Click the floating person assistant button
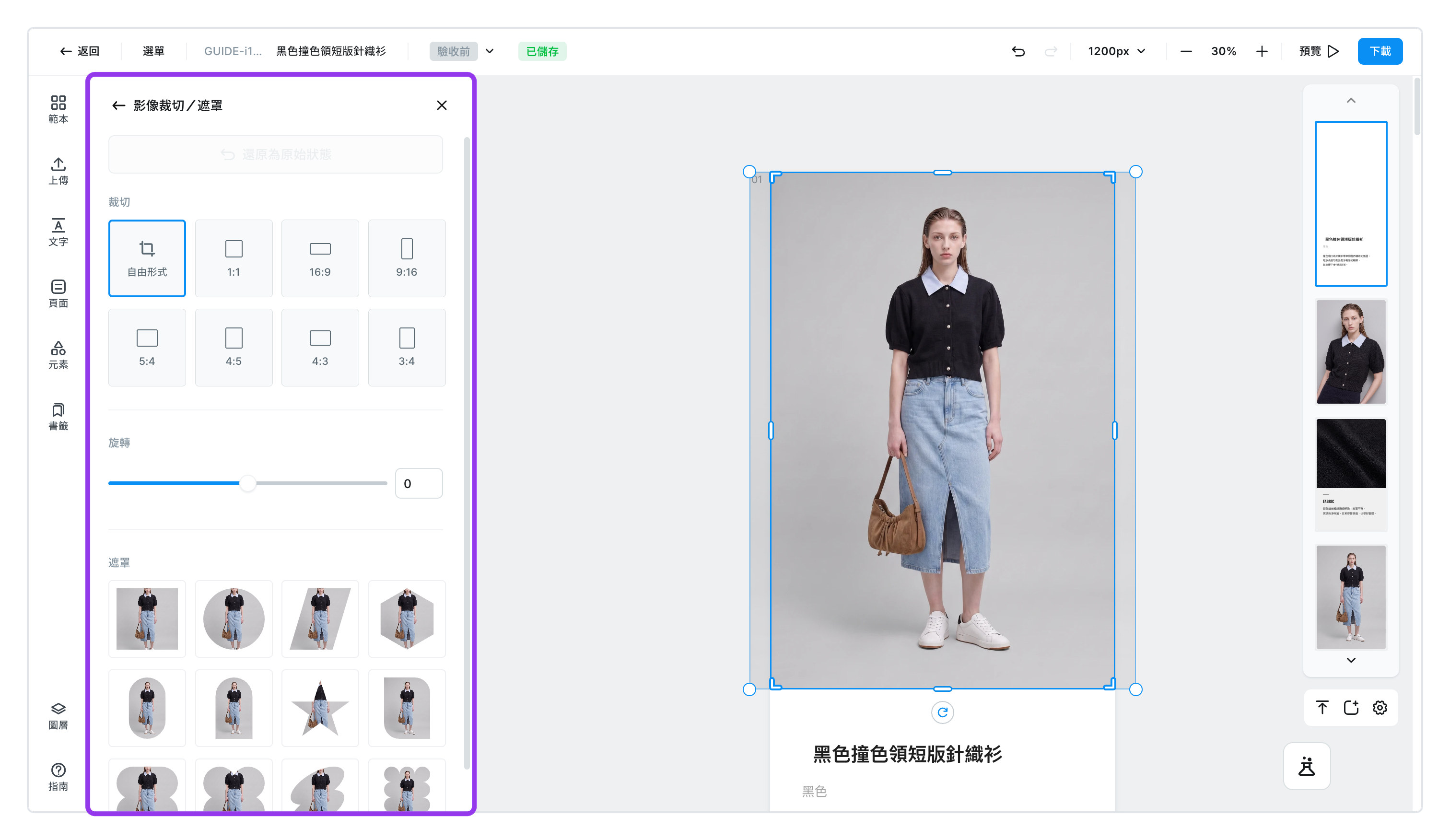The width and height of the screenshot is (1450, 840). [x=1306, y=766]
